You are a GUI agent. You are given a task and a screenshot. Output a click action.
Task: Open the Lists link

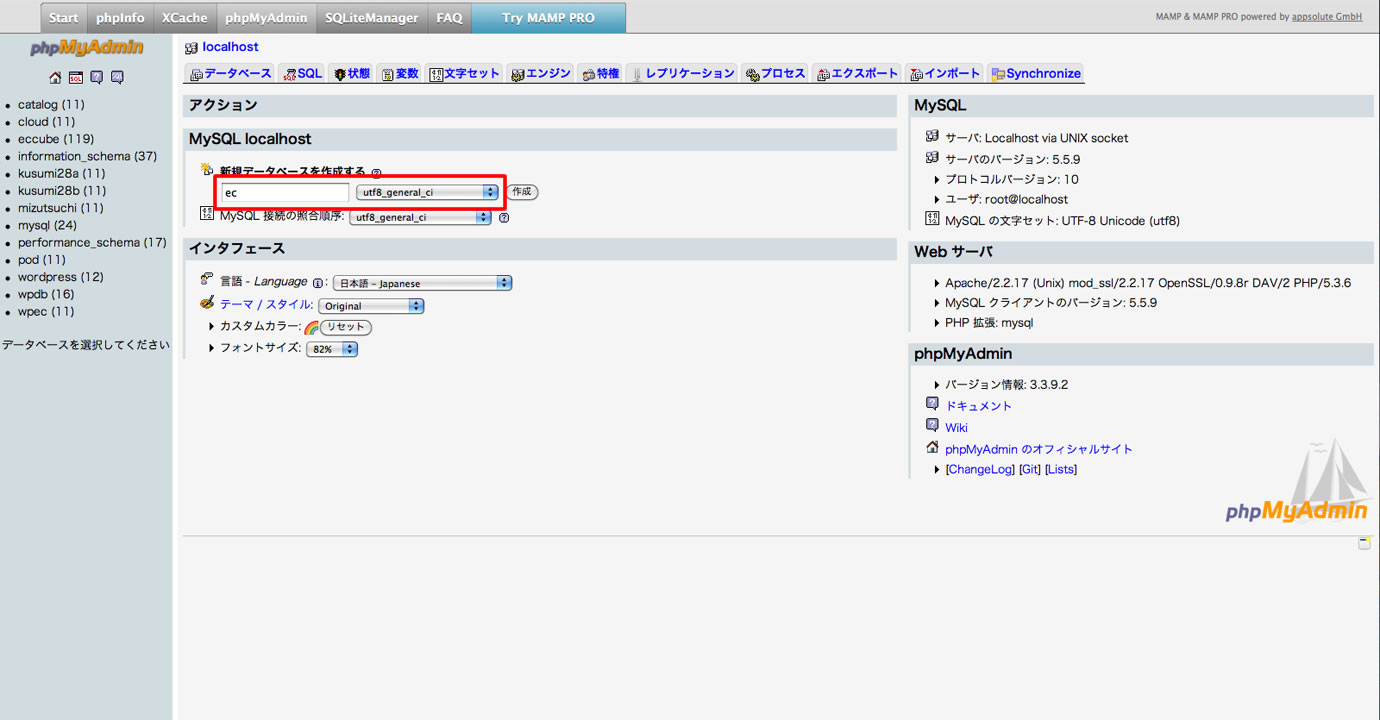[x=1061, y=470]
